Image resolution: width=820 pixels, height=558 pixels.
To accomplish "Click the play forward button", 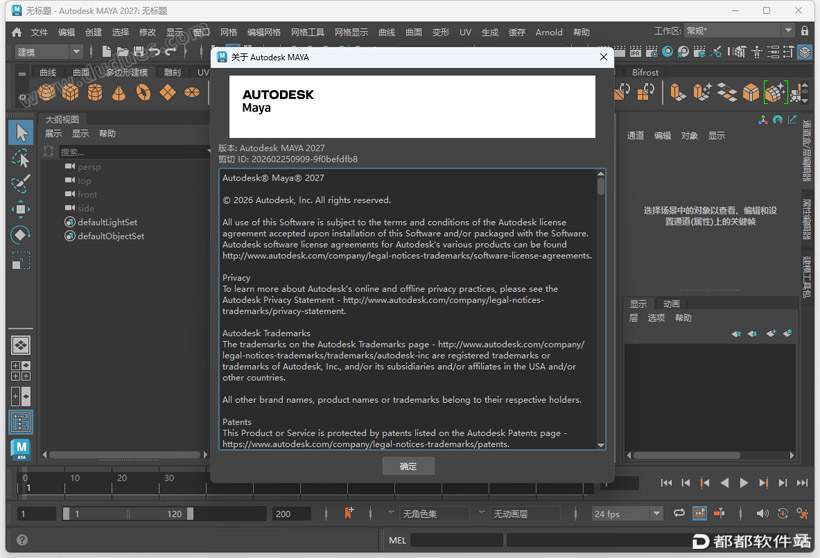I will pos(743,483).
